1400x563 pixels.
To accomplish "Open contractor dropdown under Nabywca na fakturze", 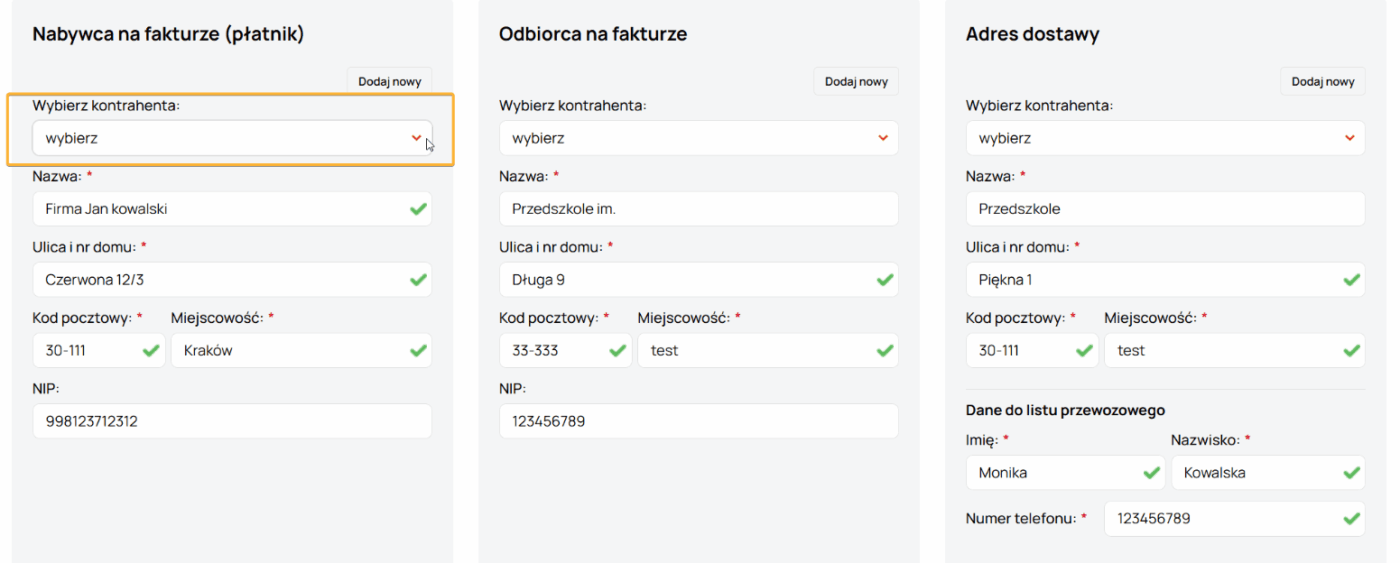I will pyautogui.click(x=232, y=138).
